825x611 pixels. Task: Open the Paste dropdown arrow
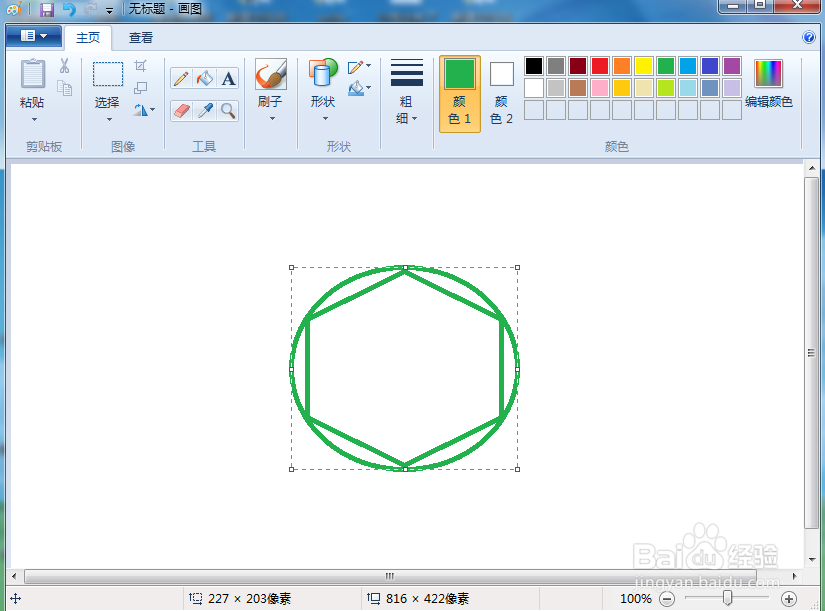(34, 120)
